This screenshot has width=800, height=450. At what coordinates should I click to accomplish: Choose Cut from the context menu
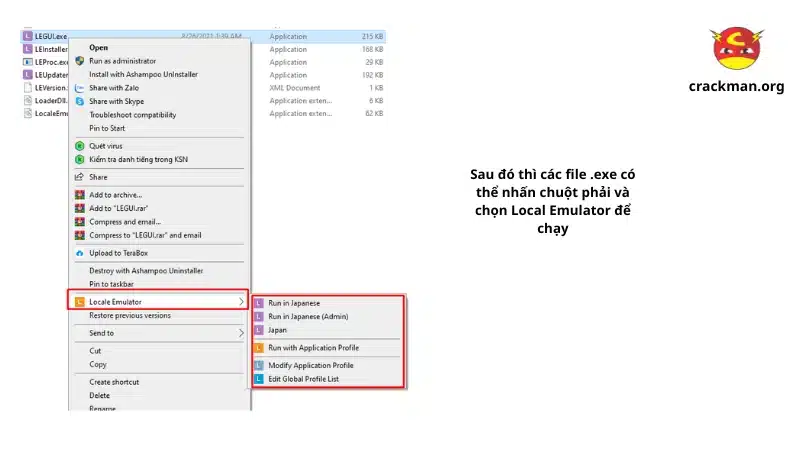click(95, 351)
